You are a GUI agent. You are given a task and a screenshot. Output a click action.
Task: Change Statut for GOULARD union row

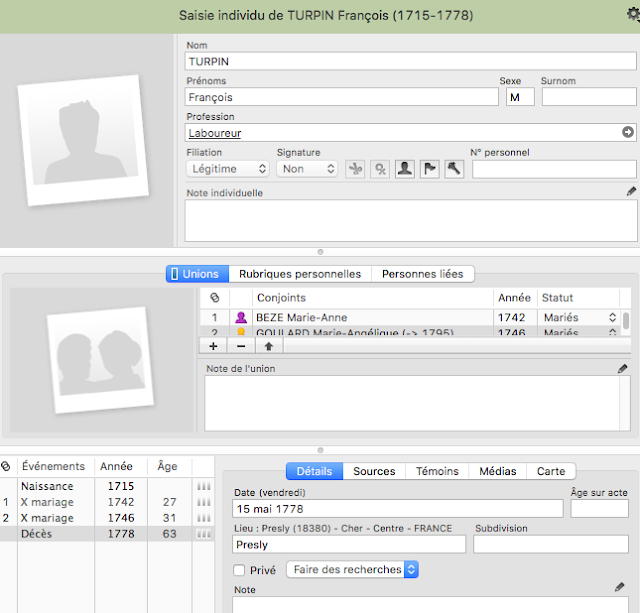[580, 331]
